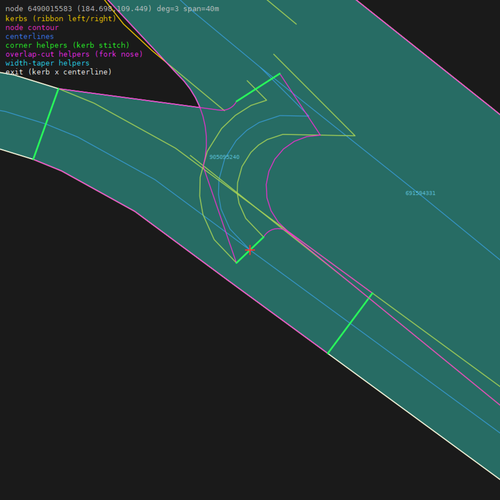Select the 'kerbs (ribbon left/right)' legend entry

click(x=61, y=19)
